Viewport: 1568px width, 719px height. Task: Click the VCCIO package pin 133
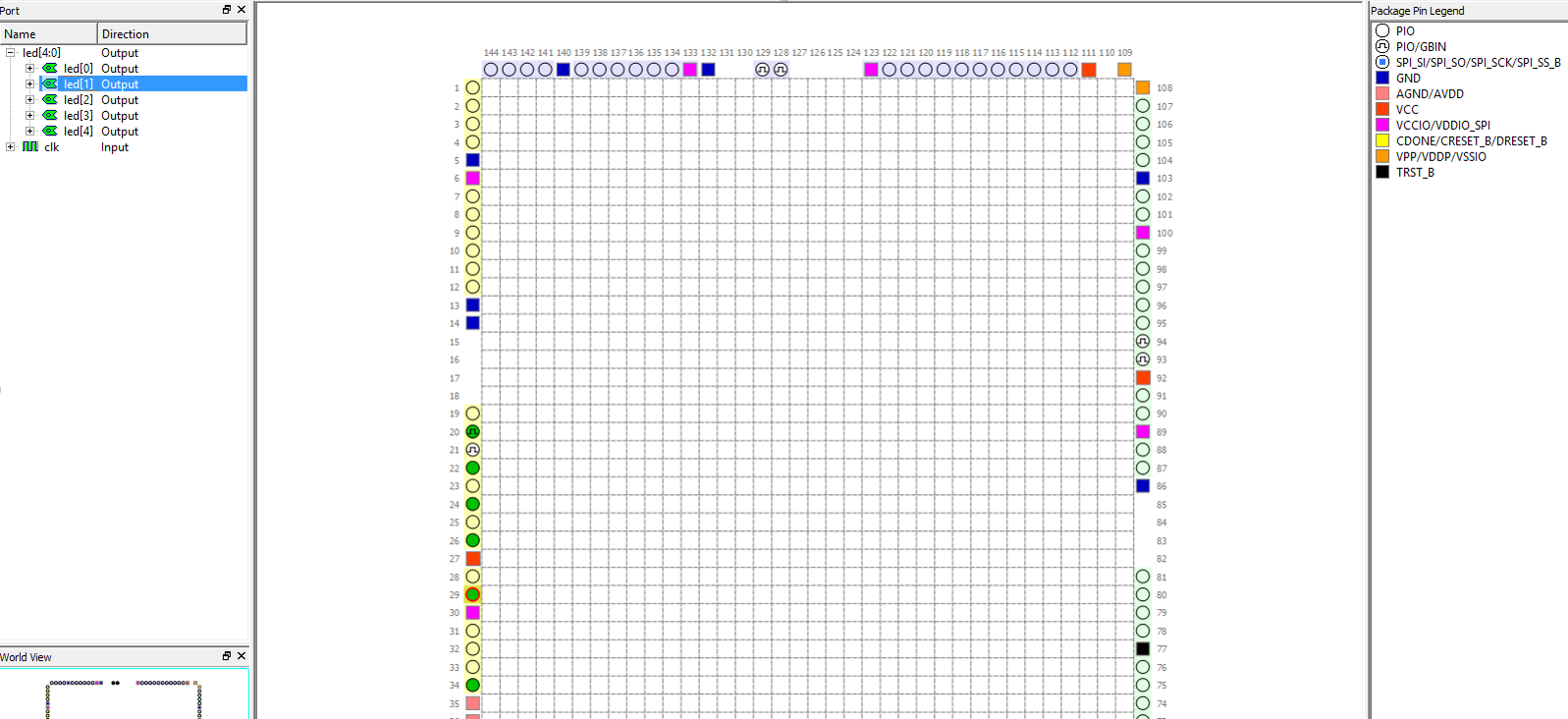click(690, 70)
